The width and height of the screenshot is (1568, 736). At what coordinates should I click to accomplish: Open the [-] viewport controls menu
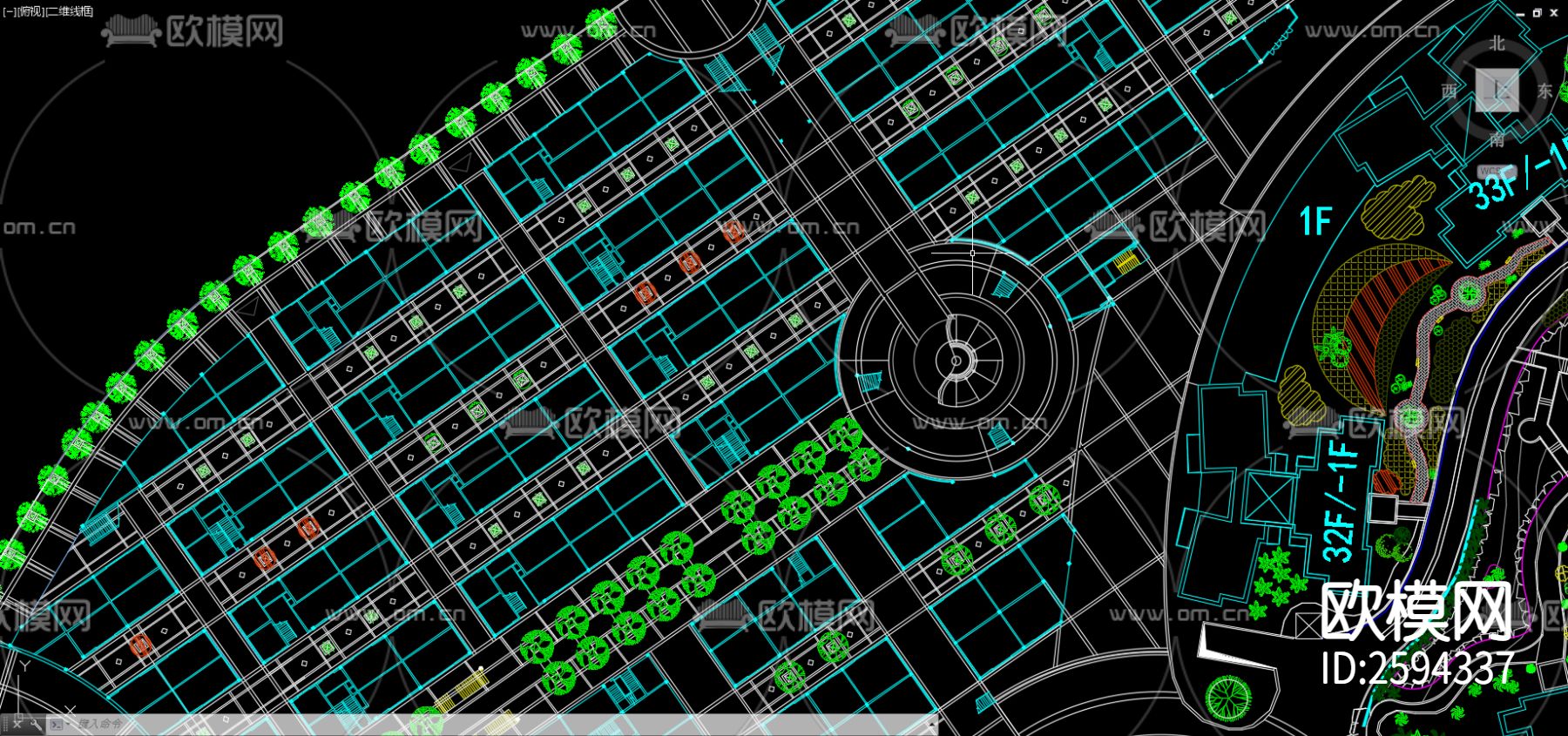click(10, 11)
